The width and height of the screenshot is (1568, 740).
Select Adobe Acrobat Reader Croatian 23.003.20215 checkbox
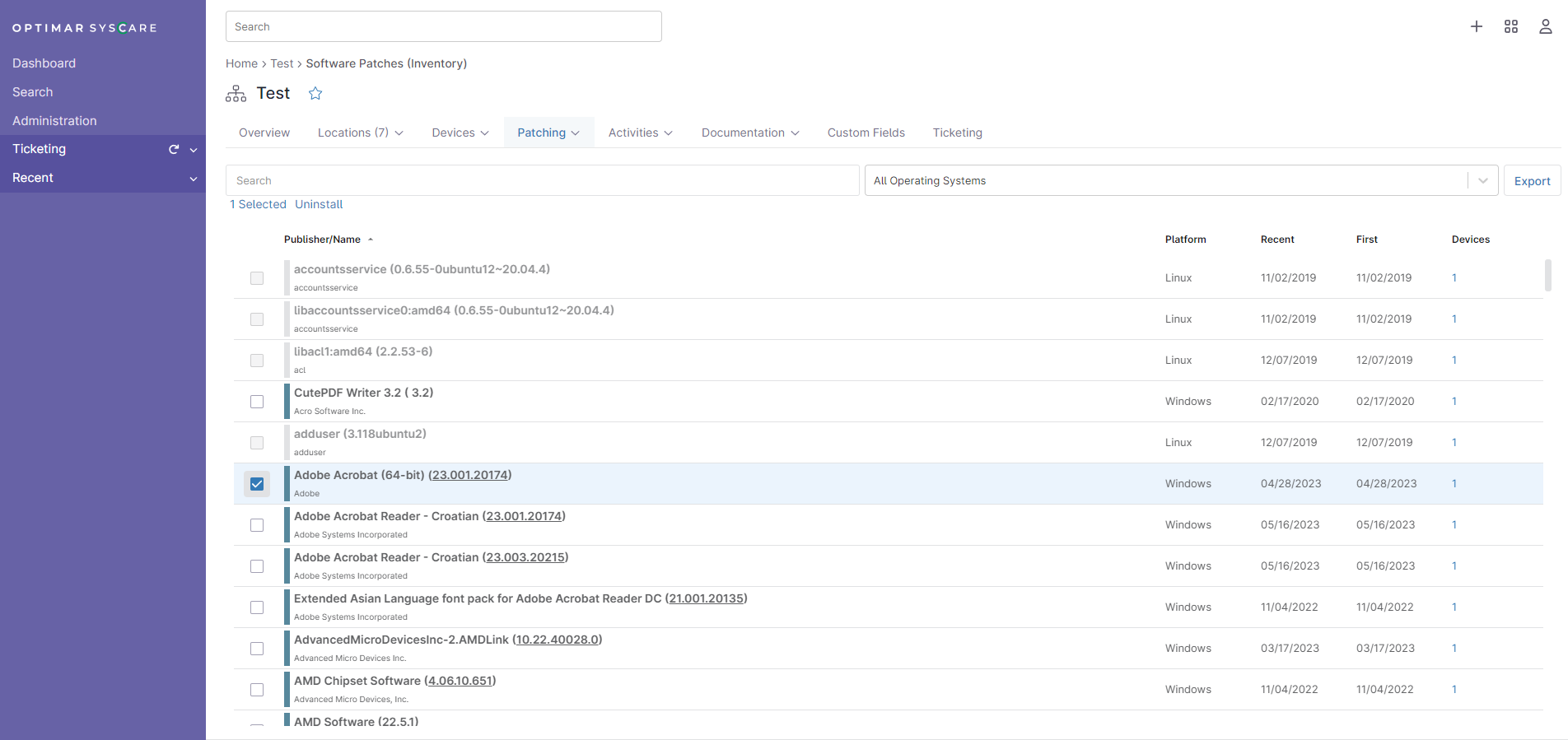pyautogui.click(x=257, y=566)
